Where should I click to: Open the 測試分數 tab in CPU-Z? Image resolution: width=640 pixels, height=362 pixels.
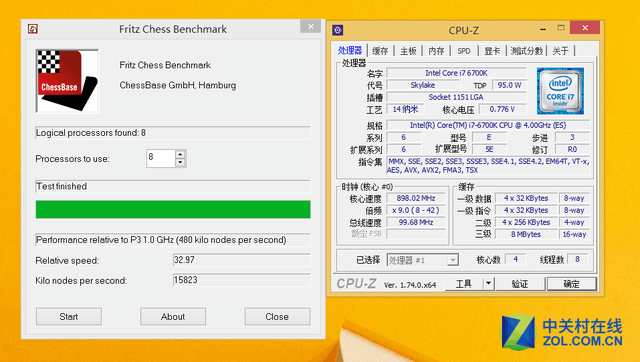[527, 51]
